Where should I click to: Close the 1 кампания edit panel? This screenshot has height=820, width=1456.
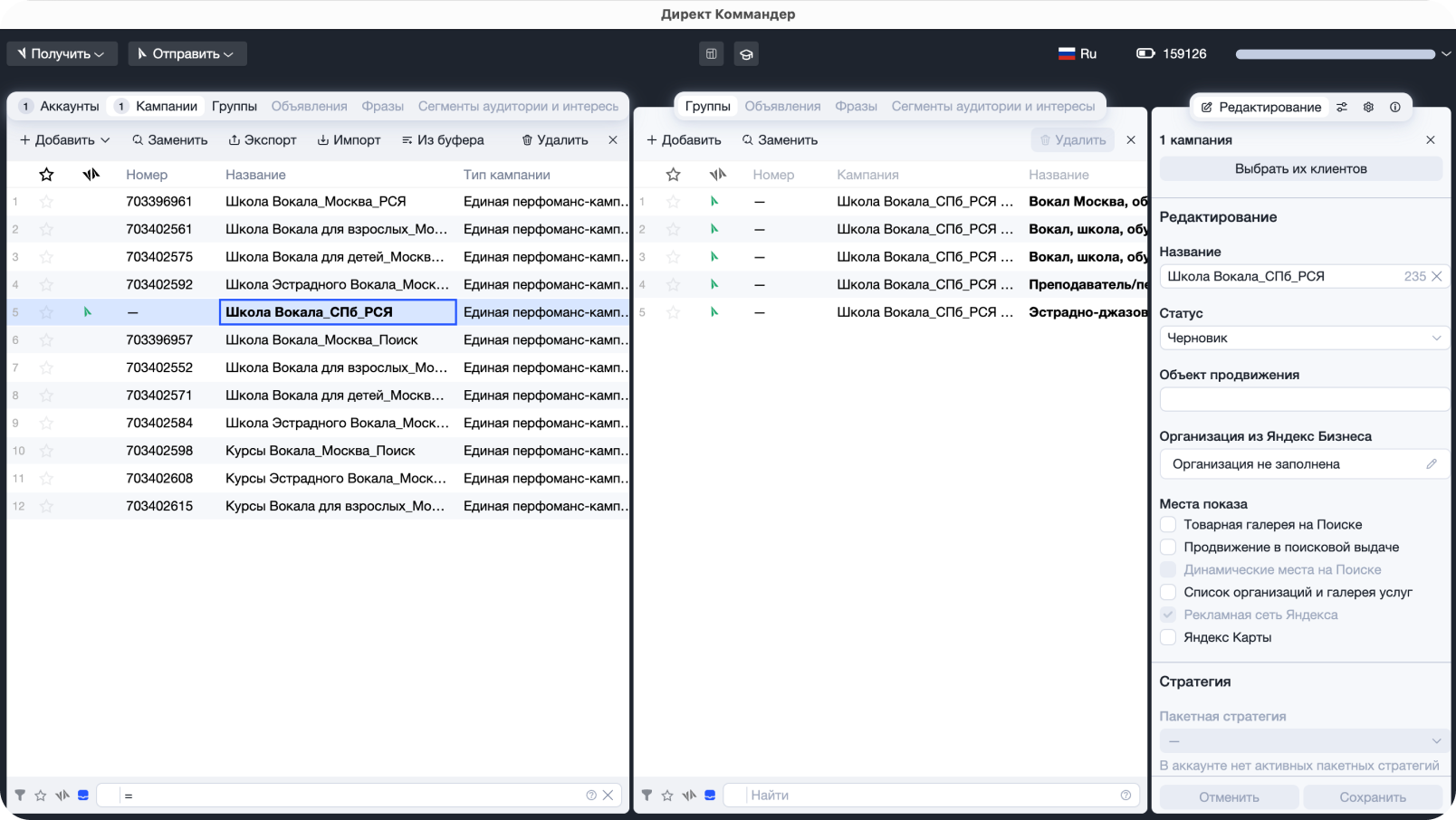click(1431, 140)
